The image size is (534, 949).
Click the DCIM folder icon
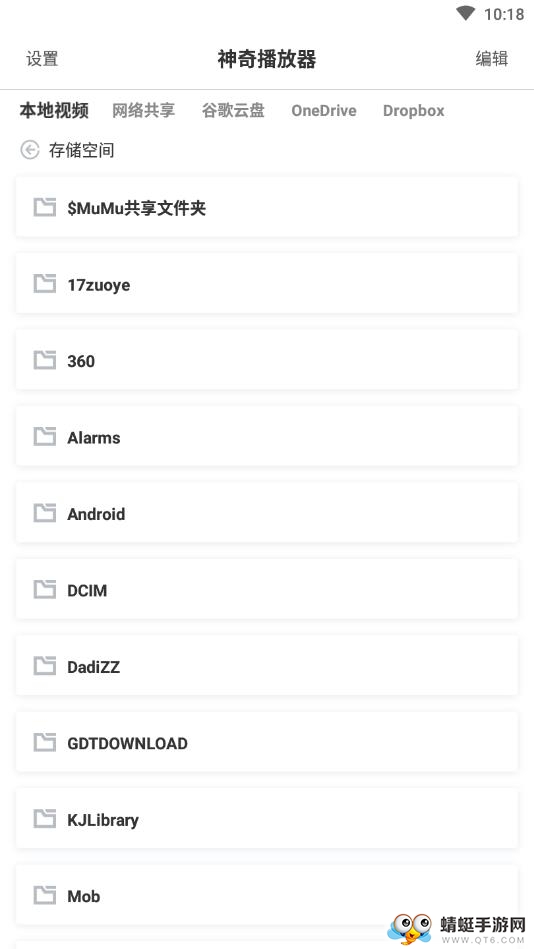coord(44,589)
